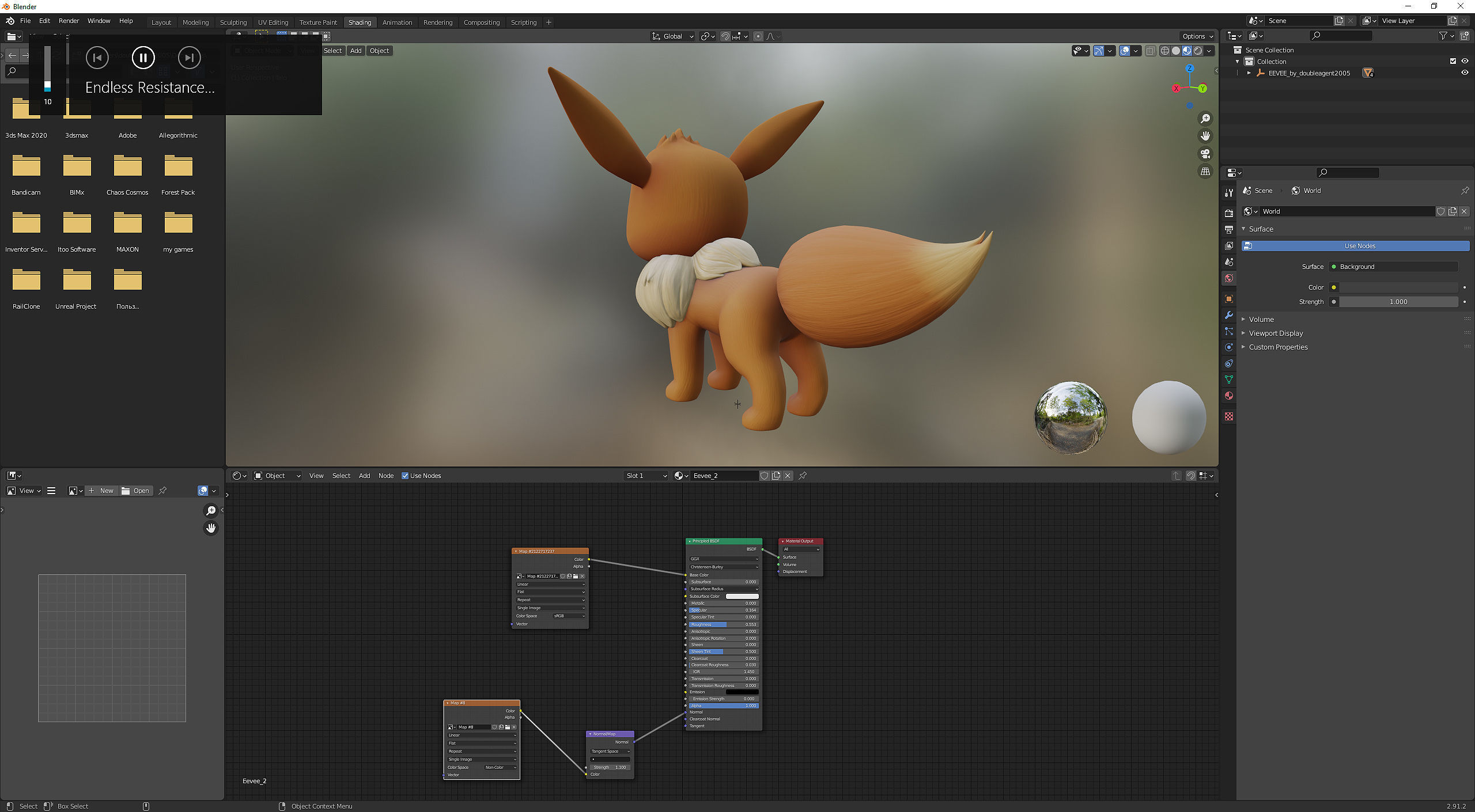Click New in the image editor
This screenshot has height=812, width=1475.
point(101,491)
